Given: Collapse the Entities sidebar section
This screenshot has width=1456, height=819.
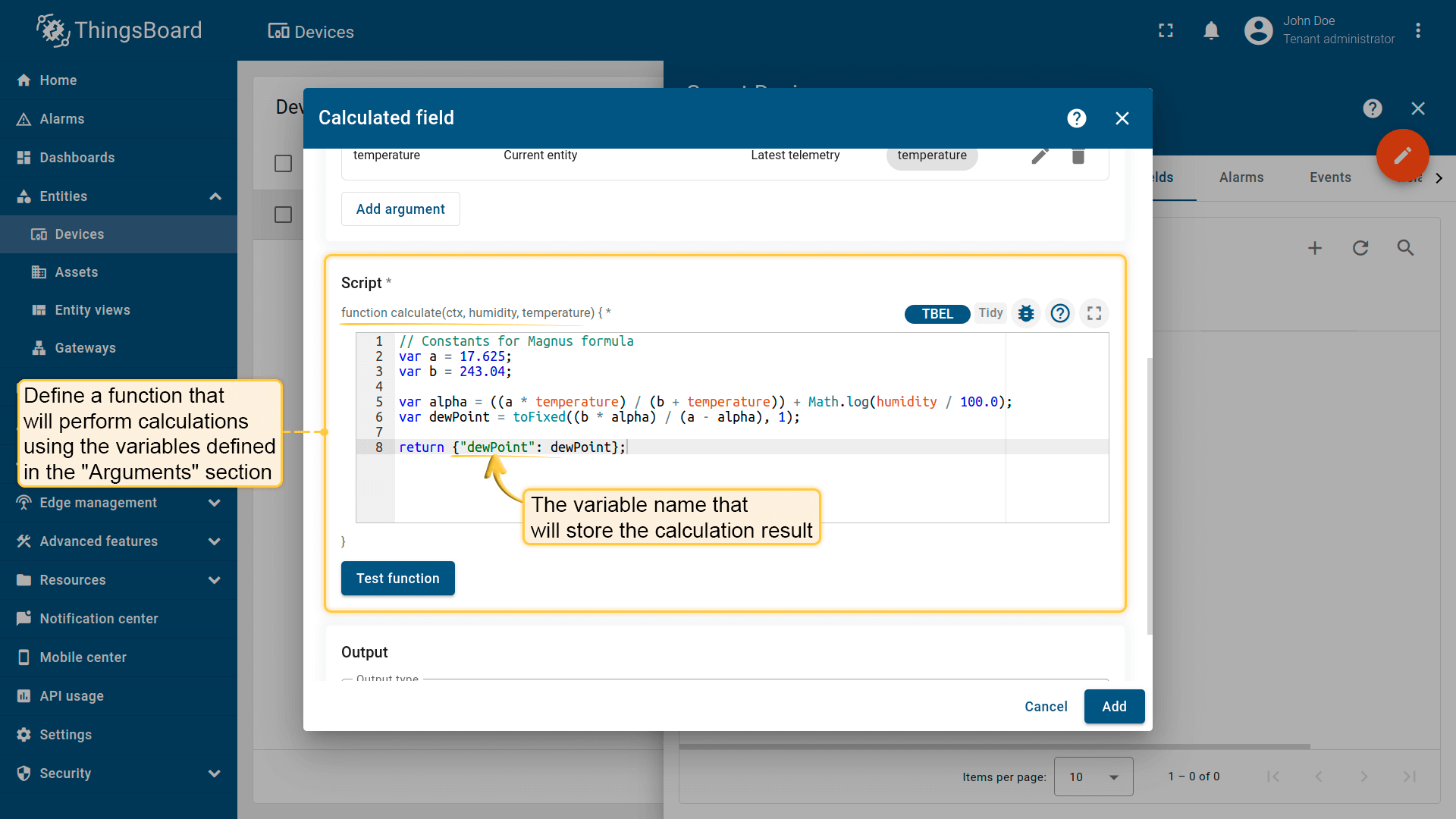Looking at the screenshot, I should tap(215, 196).
